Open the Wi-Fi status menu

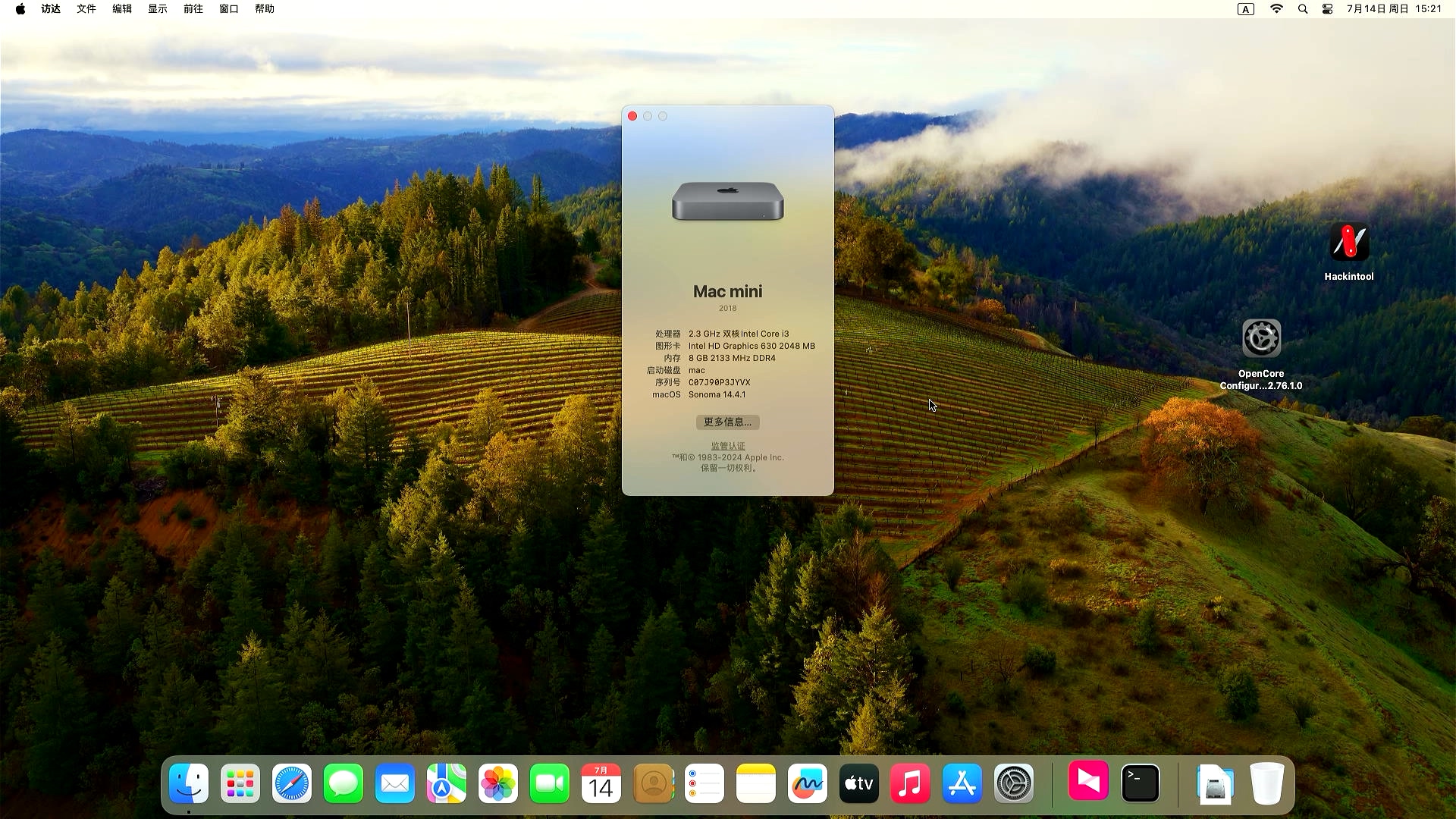(1277, 9)
